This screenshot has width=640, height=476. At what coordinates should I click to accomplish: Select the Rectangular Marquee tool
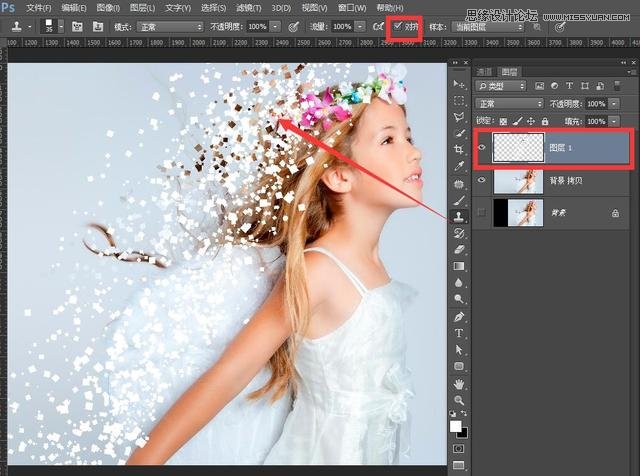pos(459,101)
